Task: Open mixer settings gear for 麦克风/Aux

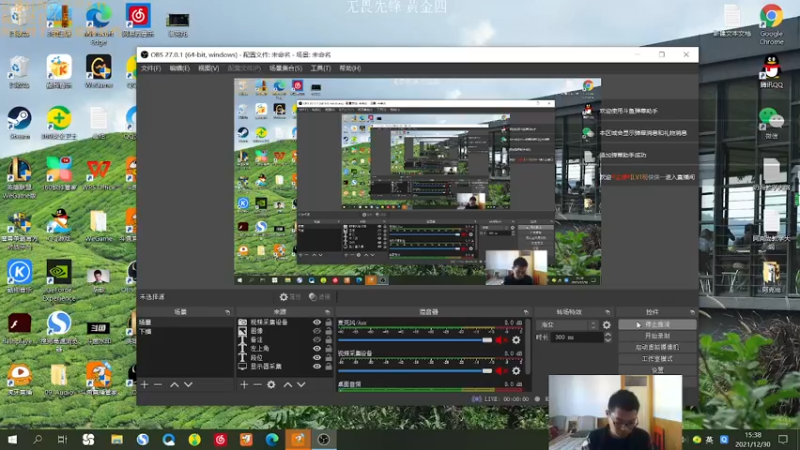Action: tap(516, 340)
